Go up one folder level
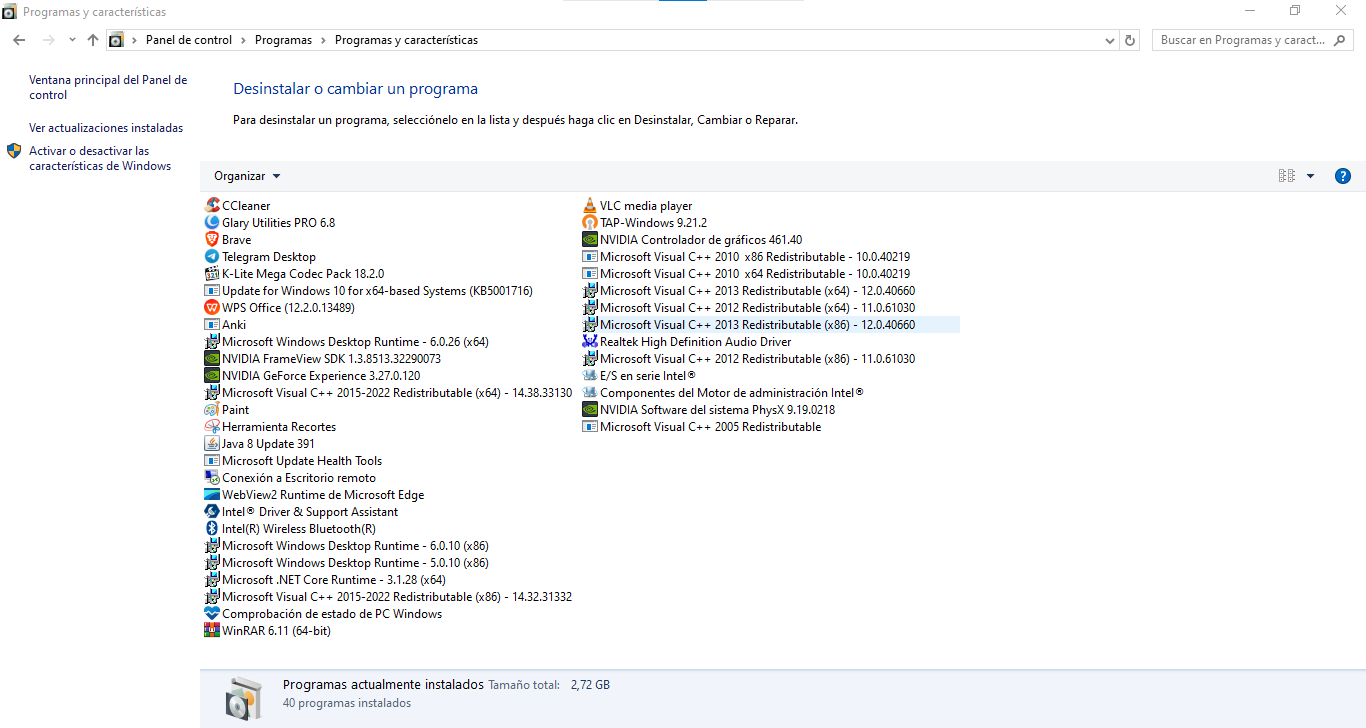The width and height of the screenshot is (1366, 728). point(93,40)
